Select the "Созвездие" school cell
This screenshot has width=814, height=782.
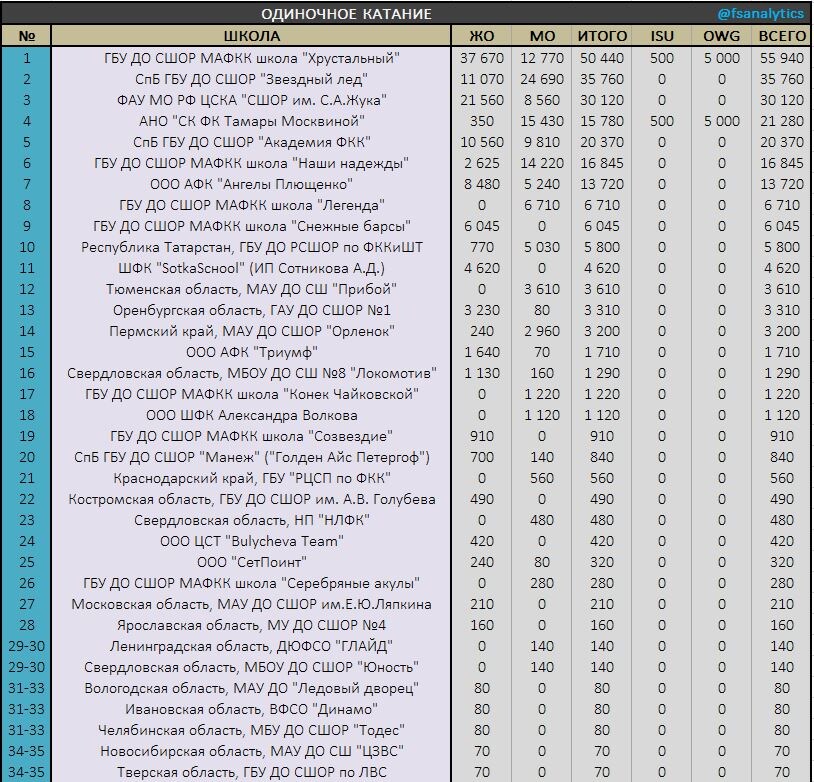[251, 436]
